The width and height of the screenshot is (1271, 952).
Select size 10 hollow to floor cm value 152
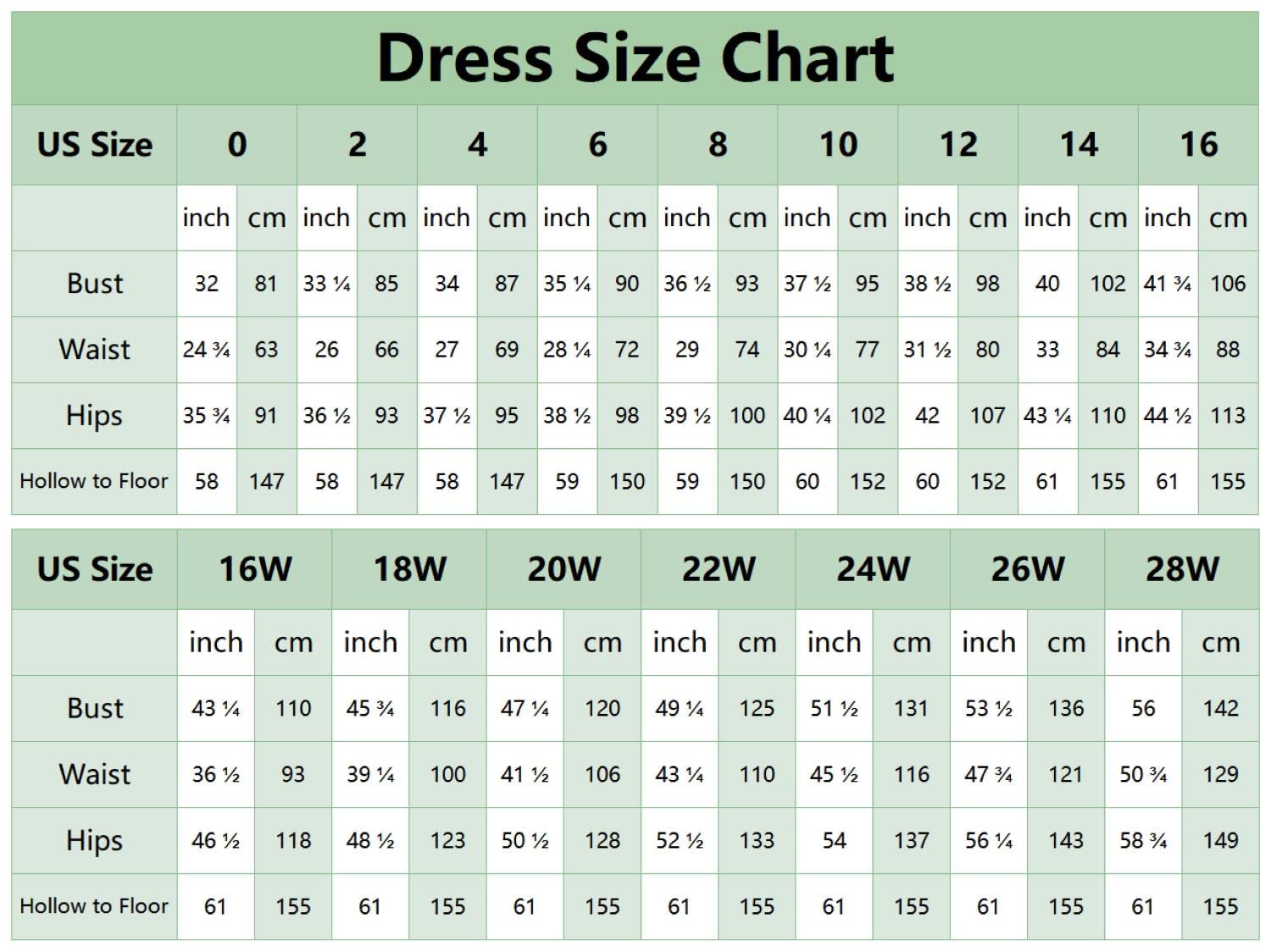(x=868, y=482)
